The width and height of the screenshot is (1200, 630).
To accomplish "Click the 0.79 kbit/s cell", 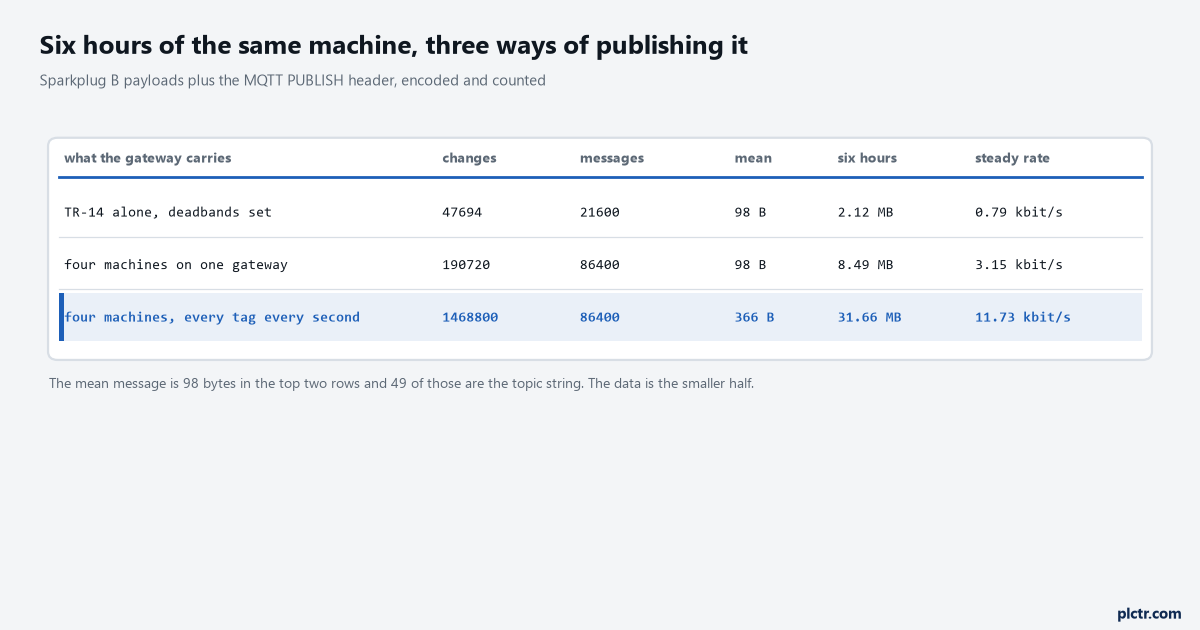I will point(1019,212).
